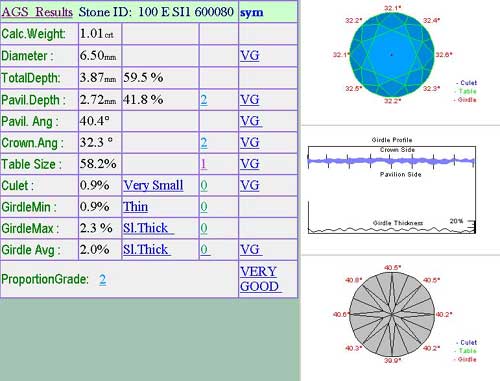Click grade link 2 in Crown.Ang row
This screenshot has width=500, height=381.
click(204, 143)
